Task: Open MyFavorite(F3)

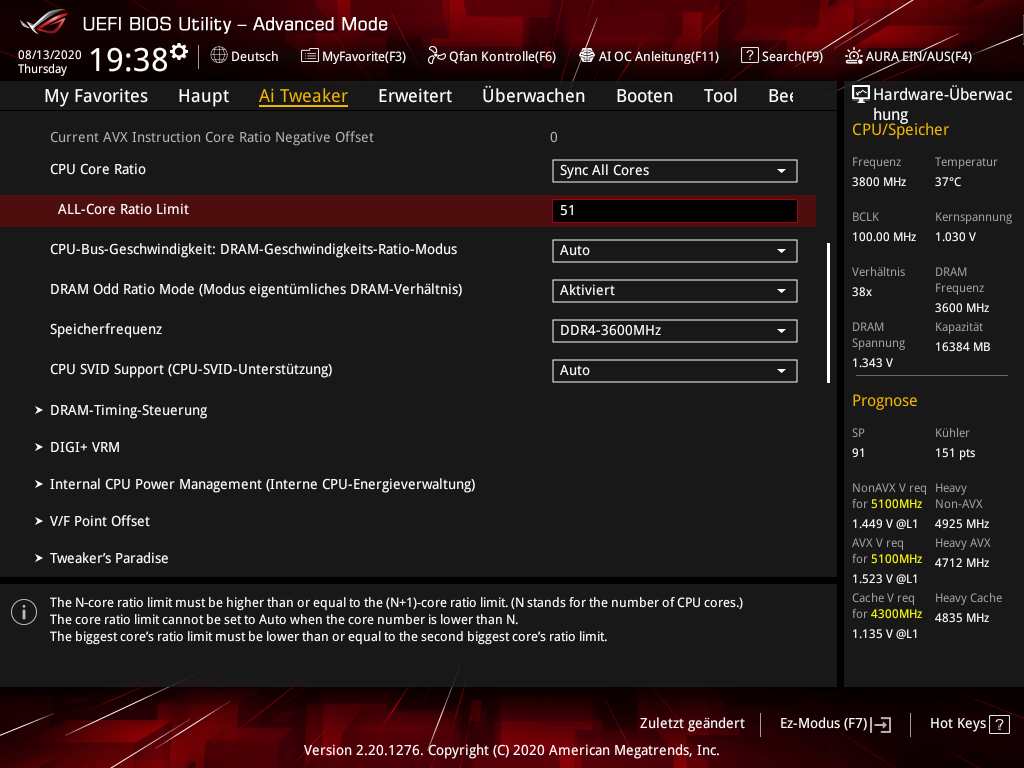Action: 353,56
